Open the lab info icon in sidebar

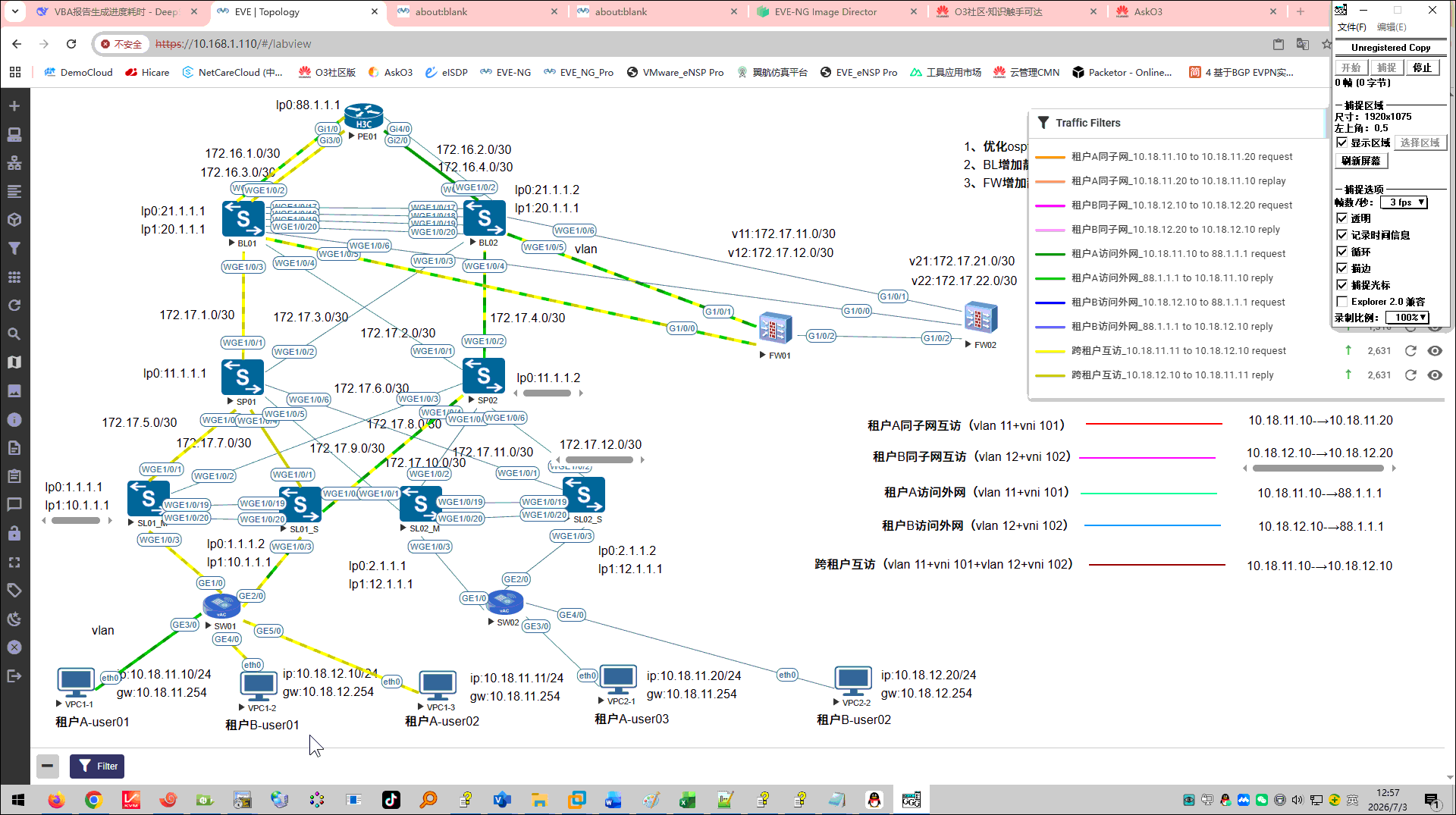[x=14, y=420]
